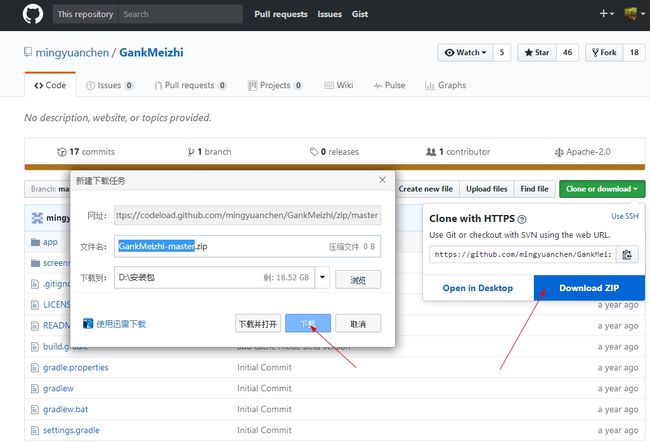Open the plus create-new menu
The width and height of the screenshot is (650, 442).
click(607, 14)
